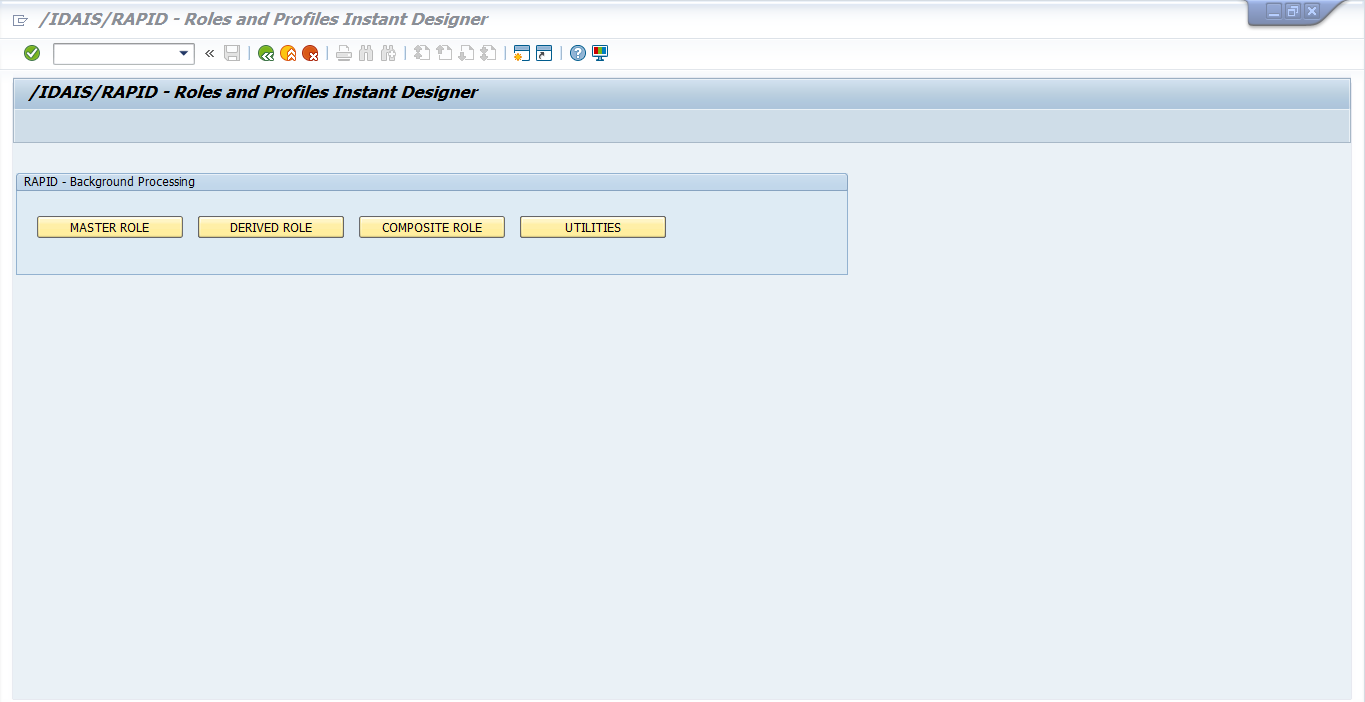Click the COMPOSITE ROLE button
Image resolution: width=1365 pixels, height=702 pixels.
[432, 227]
